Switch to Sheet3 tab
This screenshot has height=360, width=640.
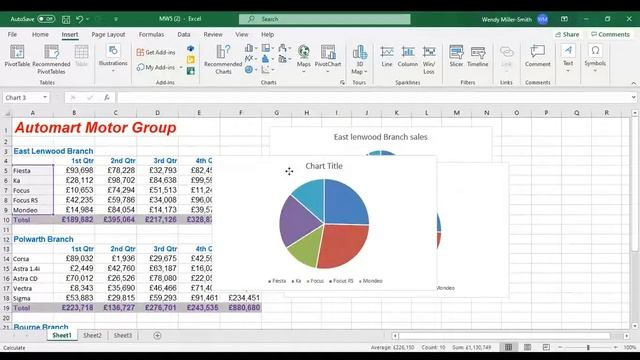tap(123, 336)
